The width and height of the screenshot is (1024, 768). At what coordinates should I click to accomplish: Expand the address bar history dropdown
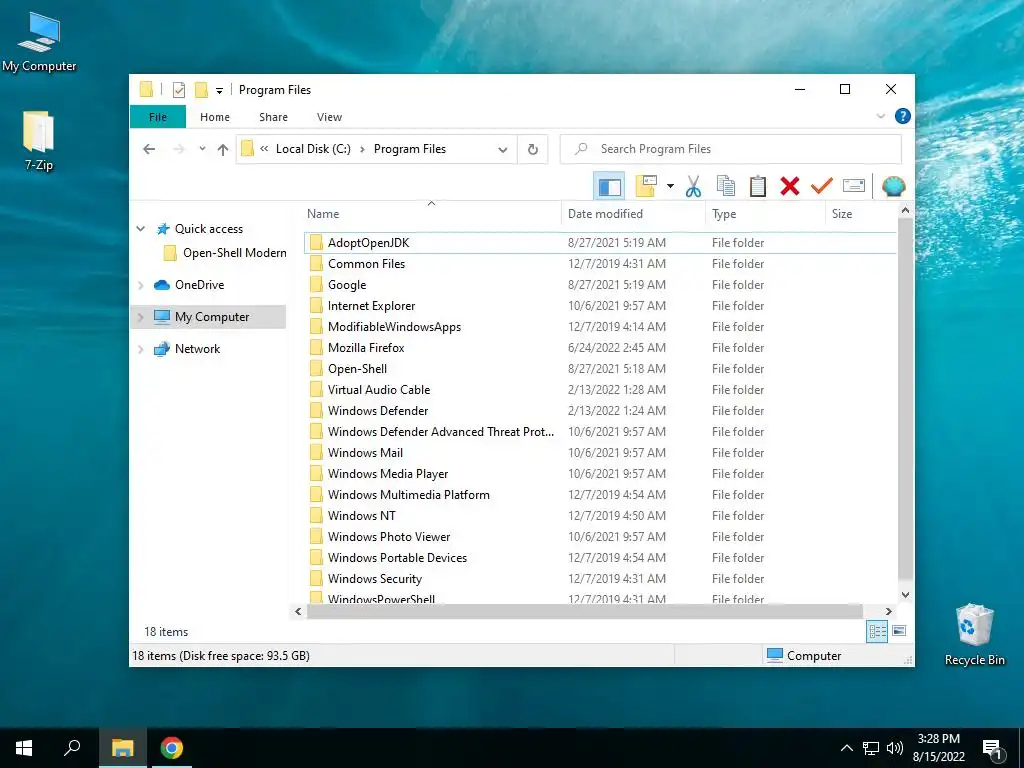(x=503, y=150)
